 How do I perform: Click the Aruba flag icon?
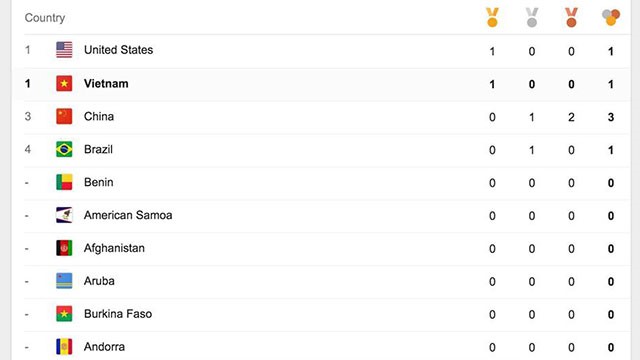point(64,281)
